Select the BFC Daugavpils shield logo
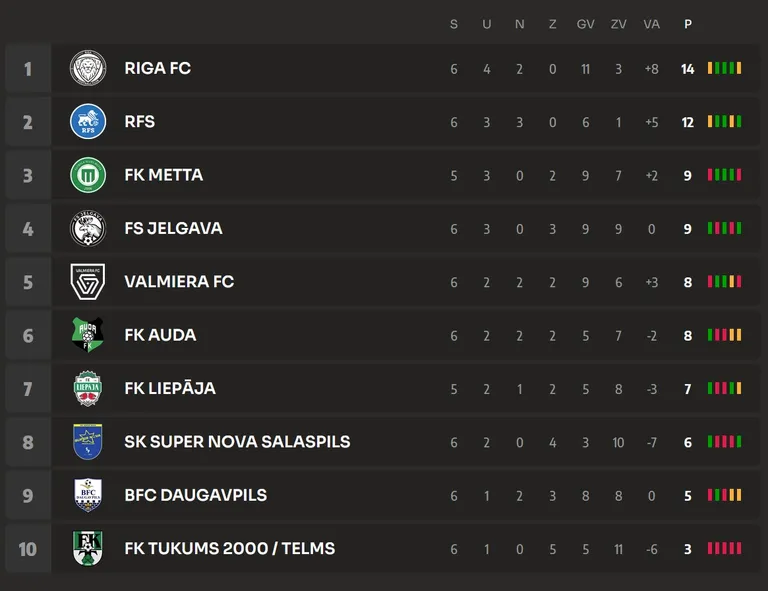The image size is (768, 591). tap(88, 495)
